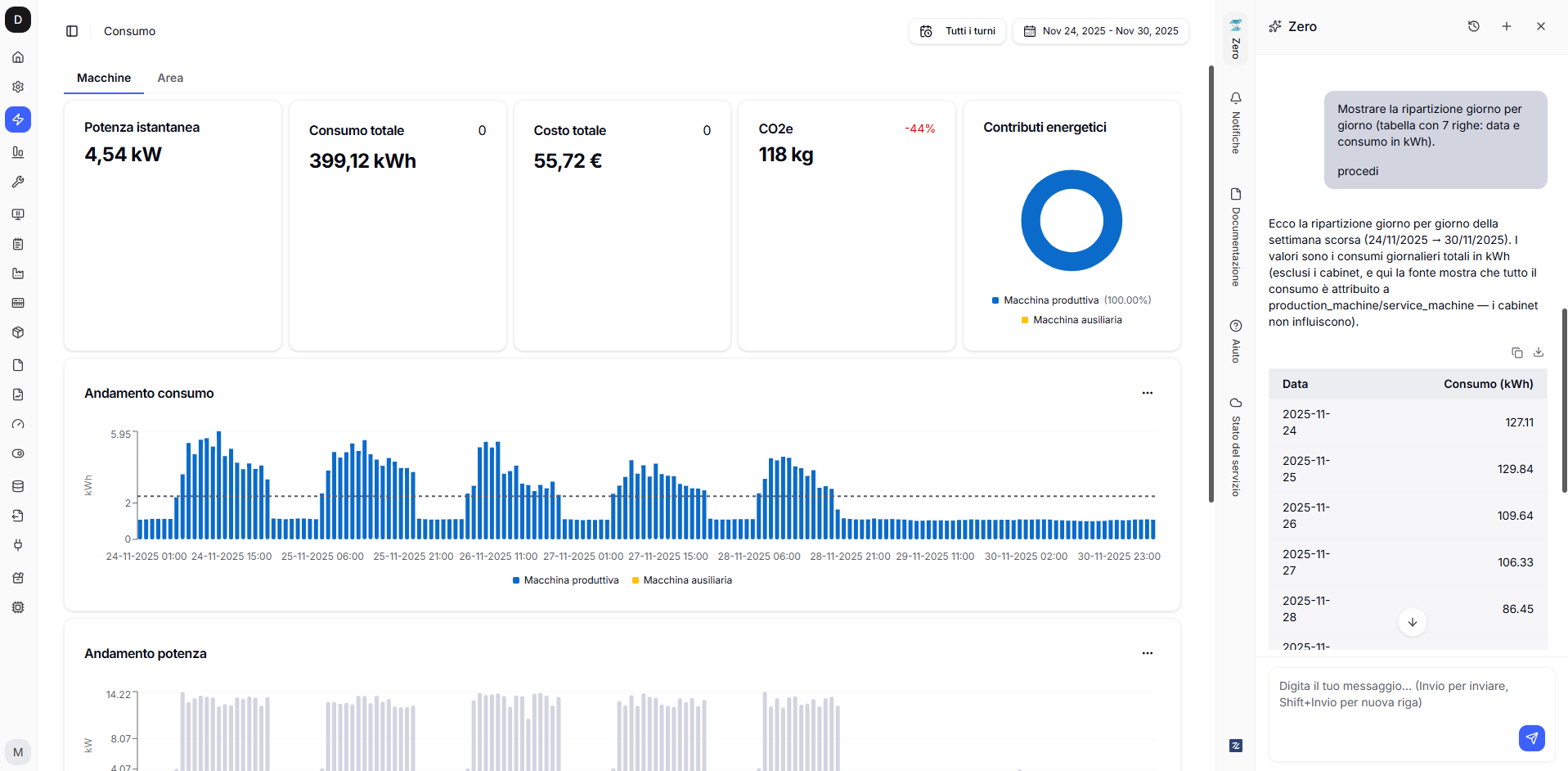1568x771 pixels.
Task: Switch to the Macchine tab
Action: [x=104, y=78]
